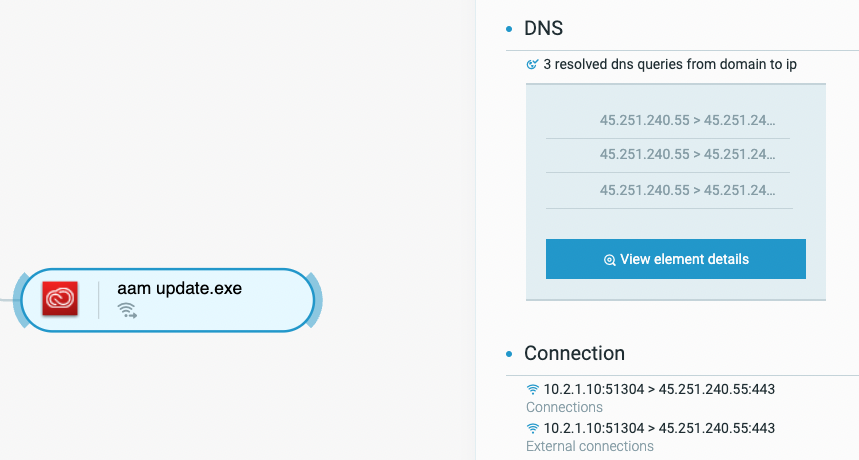Click the resolved DNS queries checkmark icon
Viewport: 859px width, 460px height.
tap(532, 64)
